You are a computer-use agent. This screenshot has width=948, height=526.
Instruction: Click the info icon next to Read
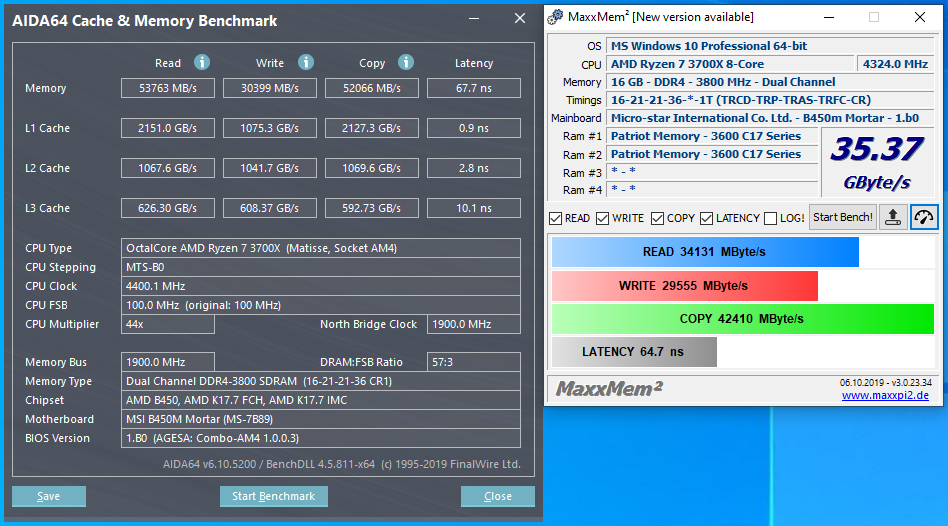point(202,62)
